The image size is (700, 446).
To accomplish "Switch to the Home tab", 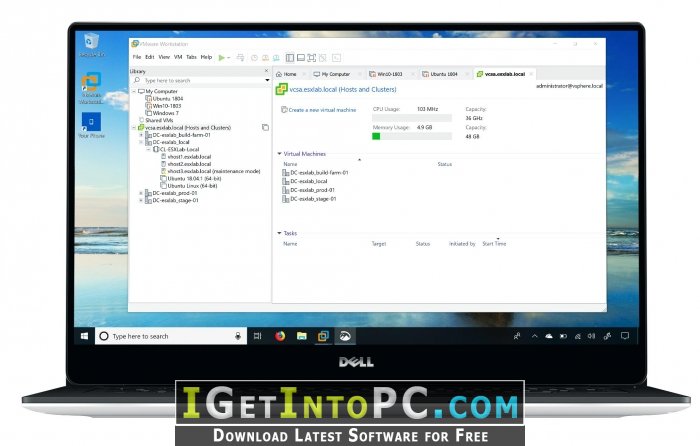I will point(289,74).
